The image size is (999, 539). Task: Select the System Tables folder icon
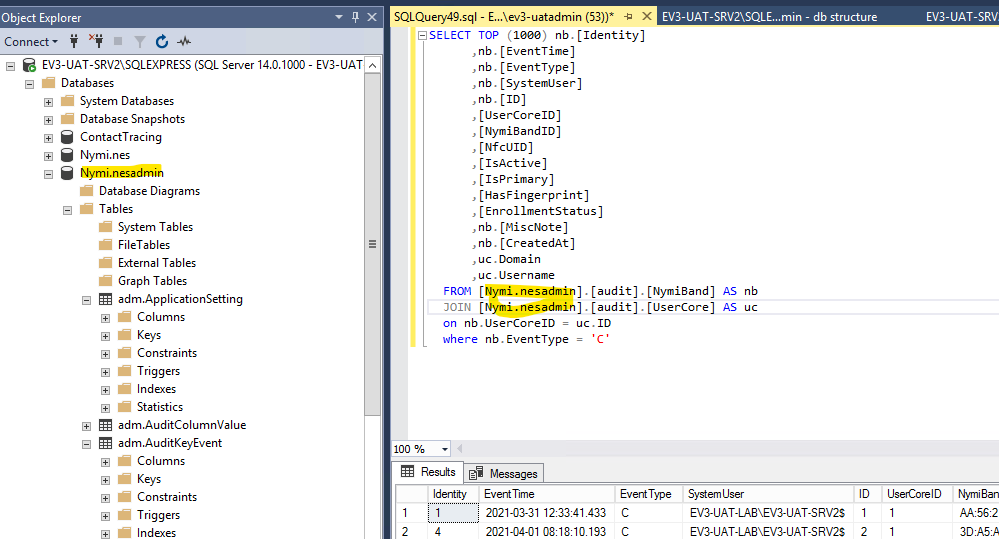pos(106,227)
